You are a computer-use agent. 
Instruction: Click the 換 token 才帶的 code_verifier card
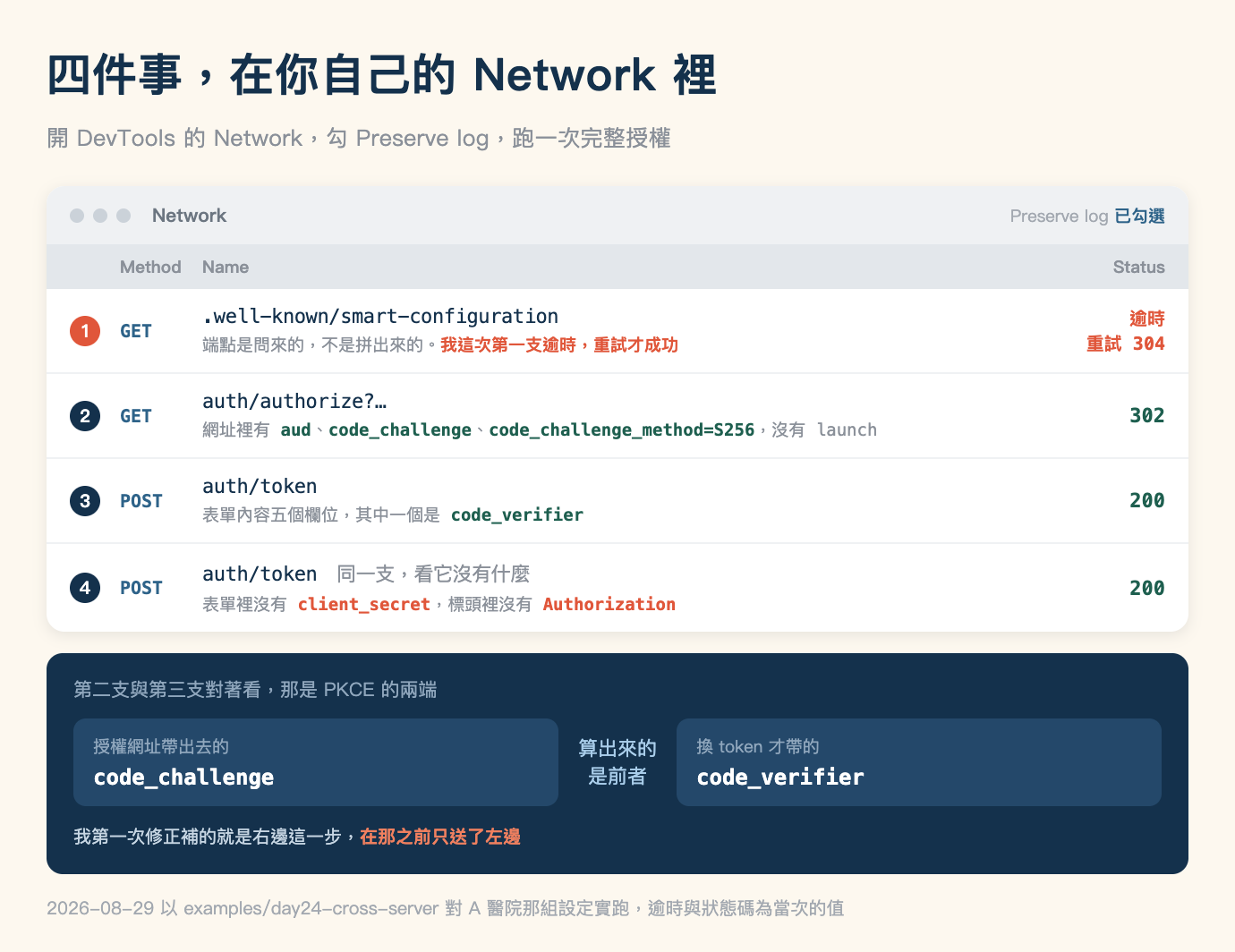coord(919,762)
